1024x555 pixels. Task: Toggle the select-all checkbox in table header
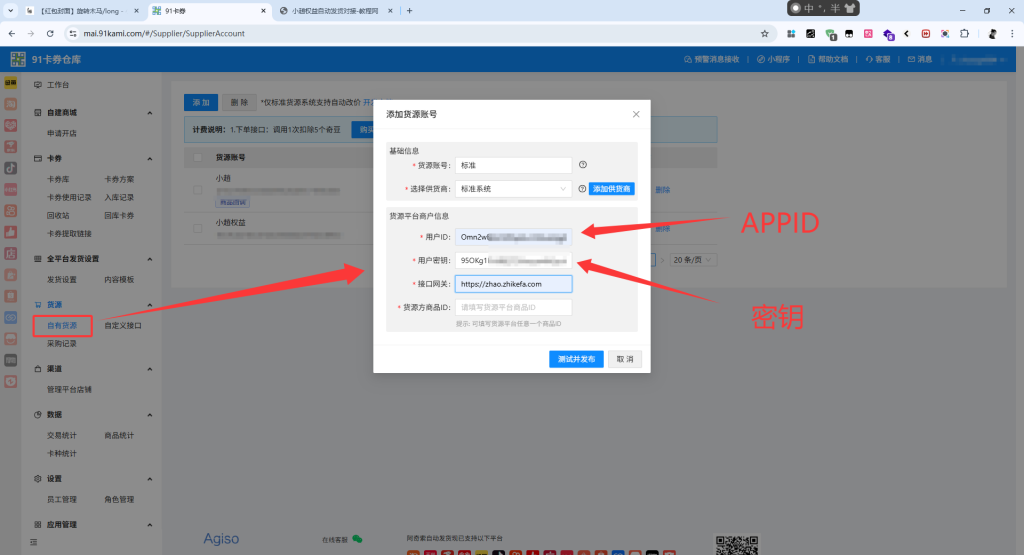[x=198, y=157]
